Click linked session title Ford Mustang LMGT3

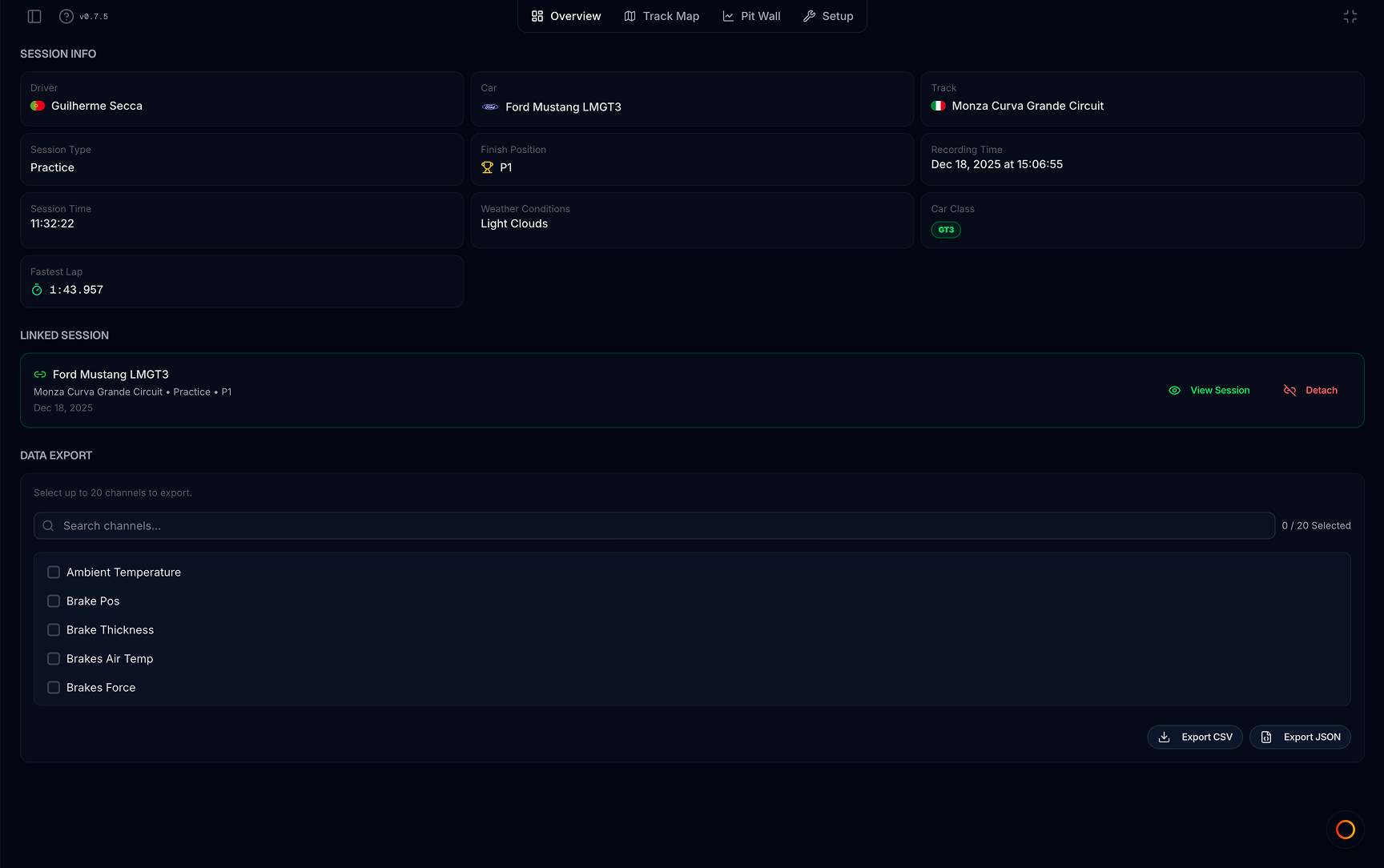(111, 374)
